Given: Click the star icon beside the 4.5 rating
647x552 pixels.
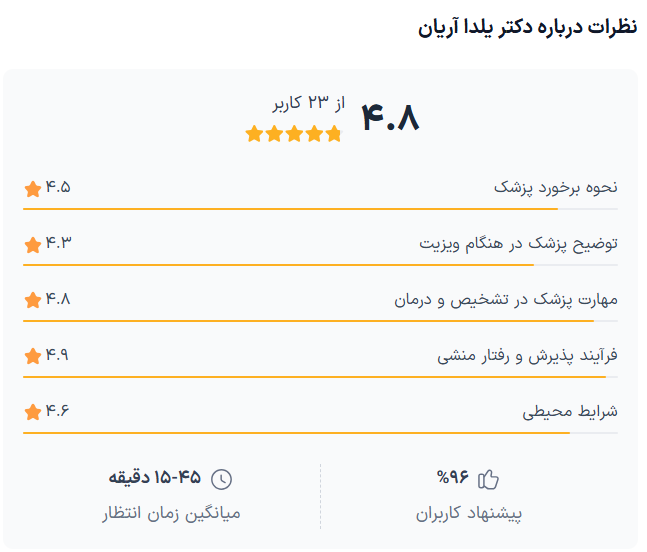Looking at the screenshot, I should click(32, 188).
